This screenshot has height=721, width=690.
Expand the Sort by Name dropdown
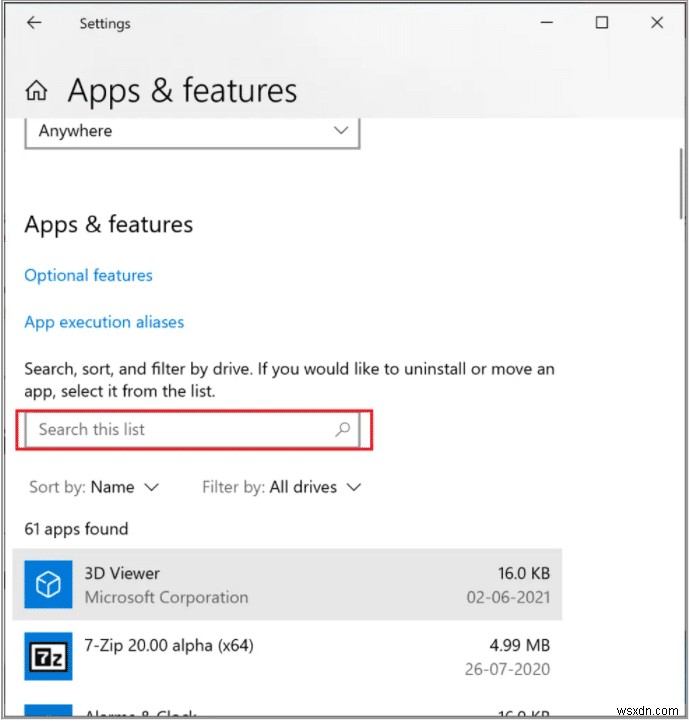[124, 488]
